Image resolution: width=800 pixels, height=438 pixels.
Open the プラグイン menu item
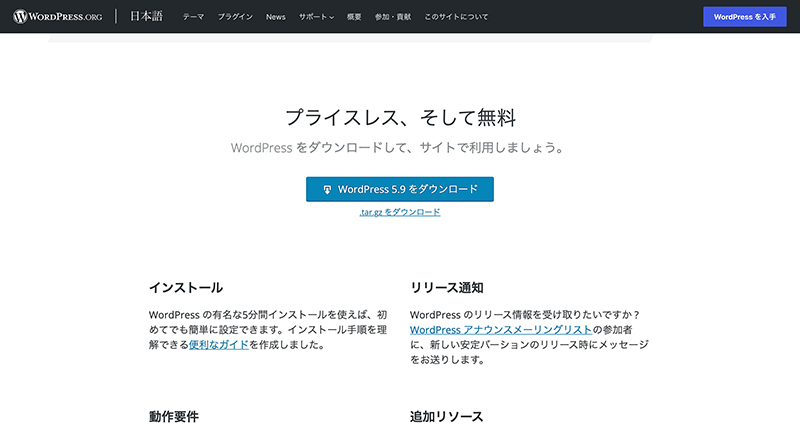point(235,17)
